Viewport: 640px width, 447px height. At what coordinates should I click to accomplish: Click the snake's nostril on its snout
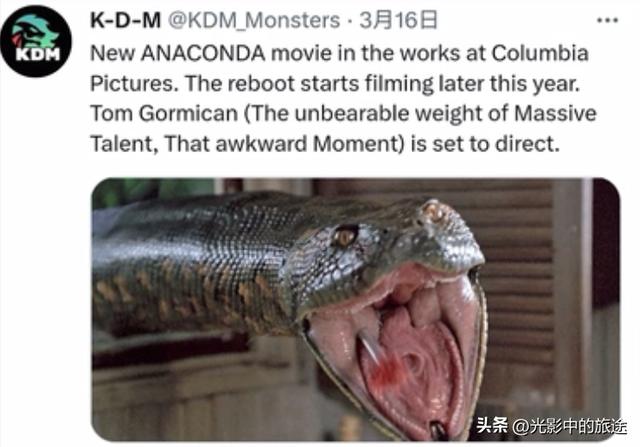(433, 211)
